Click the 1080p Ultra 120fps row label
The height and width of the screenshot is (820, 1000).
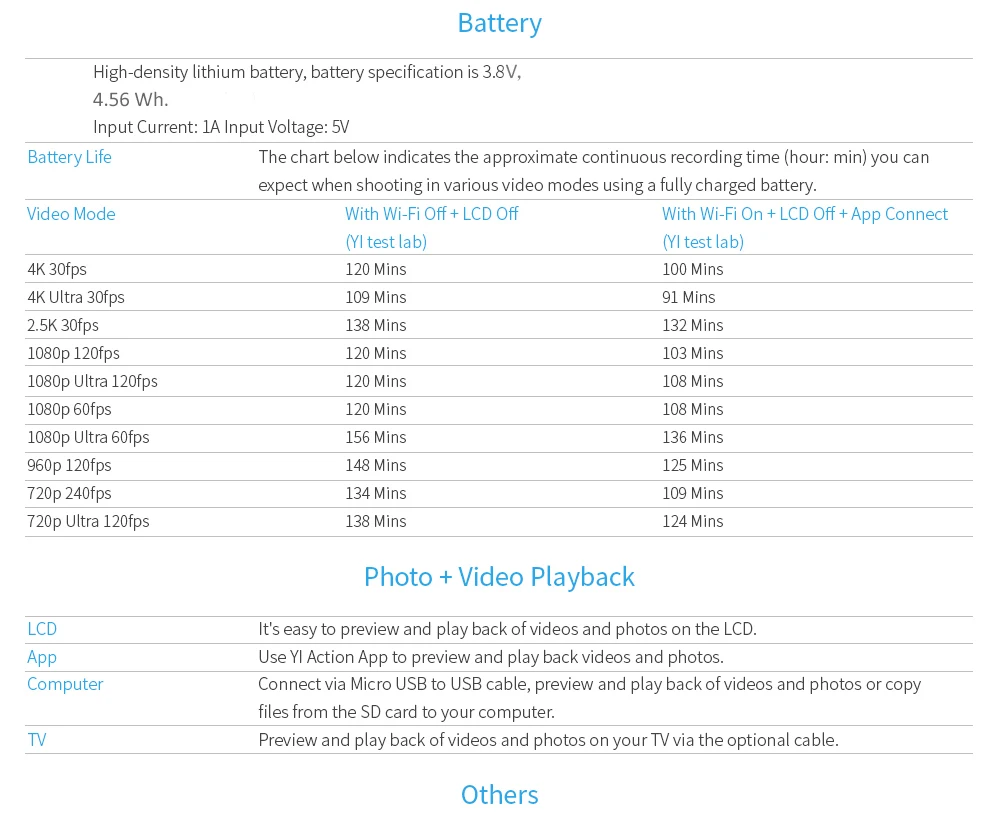click(x=92, y=381)
